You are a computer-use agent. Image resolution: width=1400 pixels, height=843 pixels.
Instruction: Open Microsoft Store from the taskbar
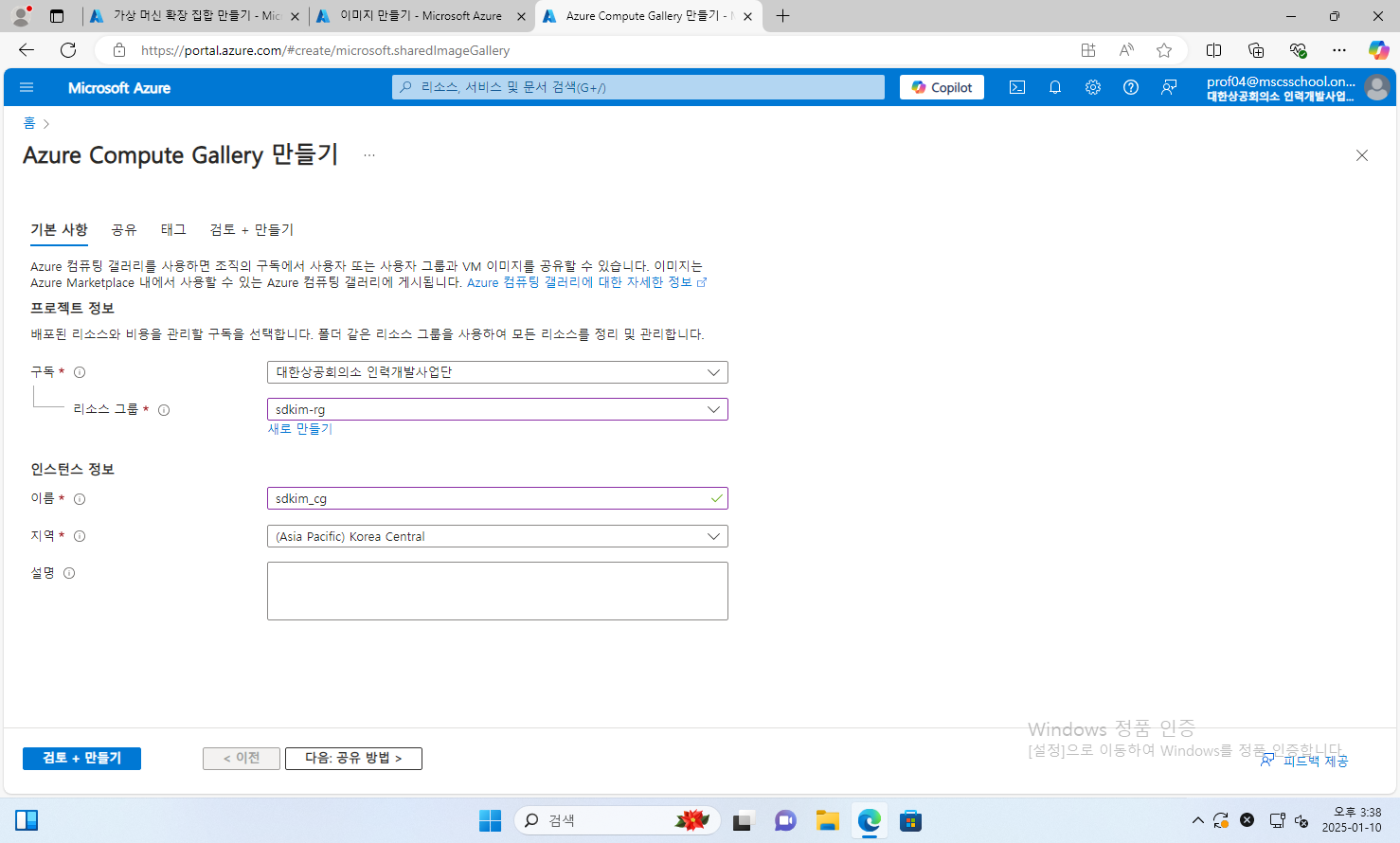(x=910, y=820)
